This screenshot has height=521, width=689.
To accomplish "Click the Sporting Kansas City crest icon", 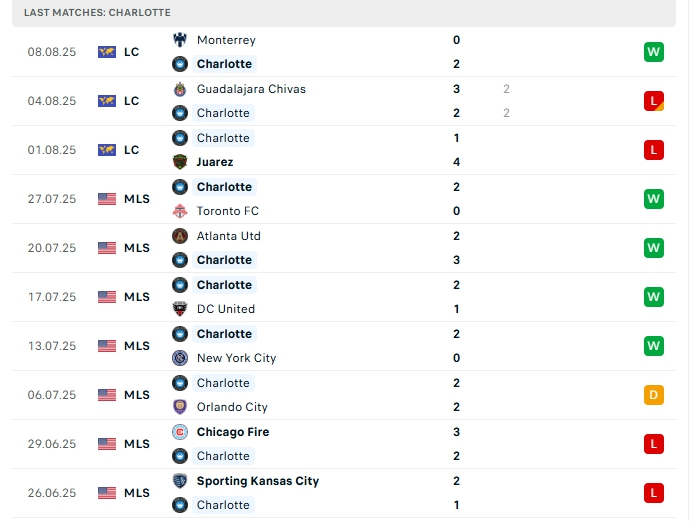I will click(180, 481).
